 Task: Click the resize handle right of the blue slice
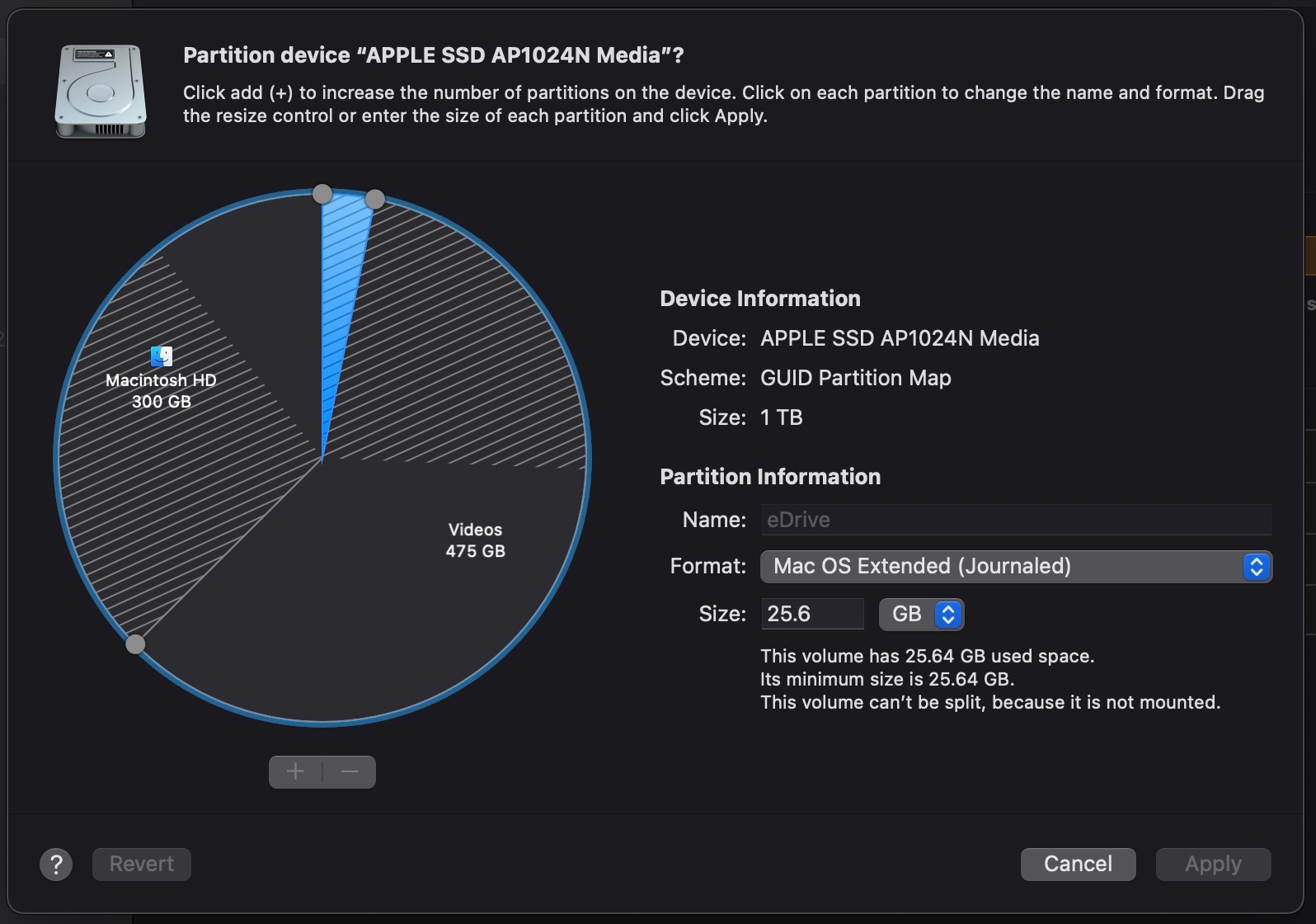[374, 199]
